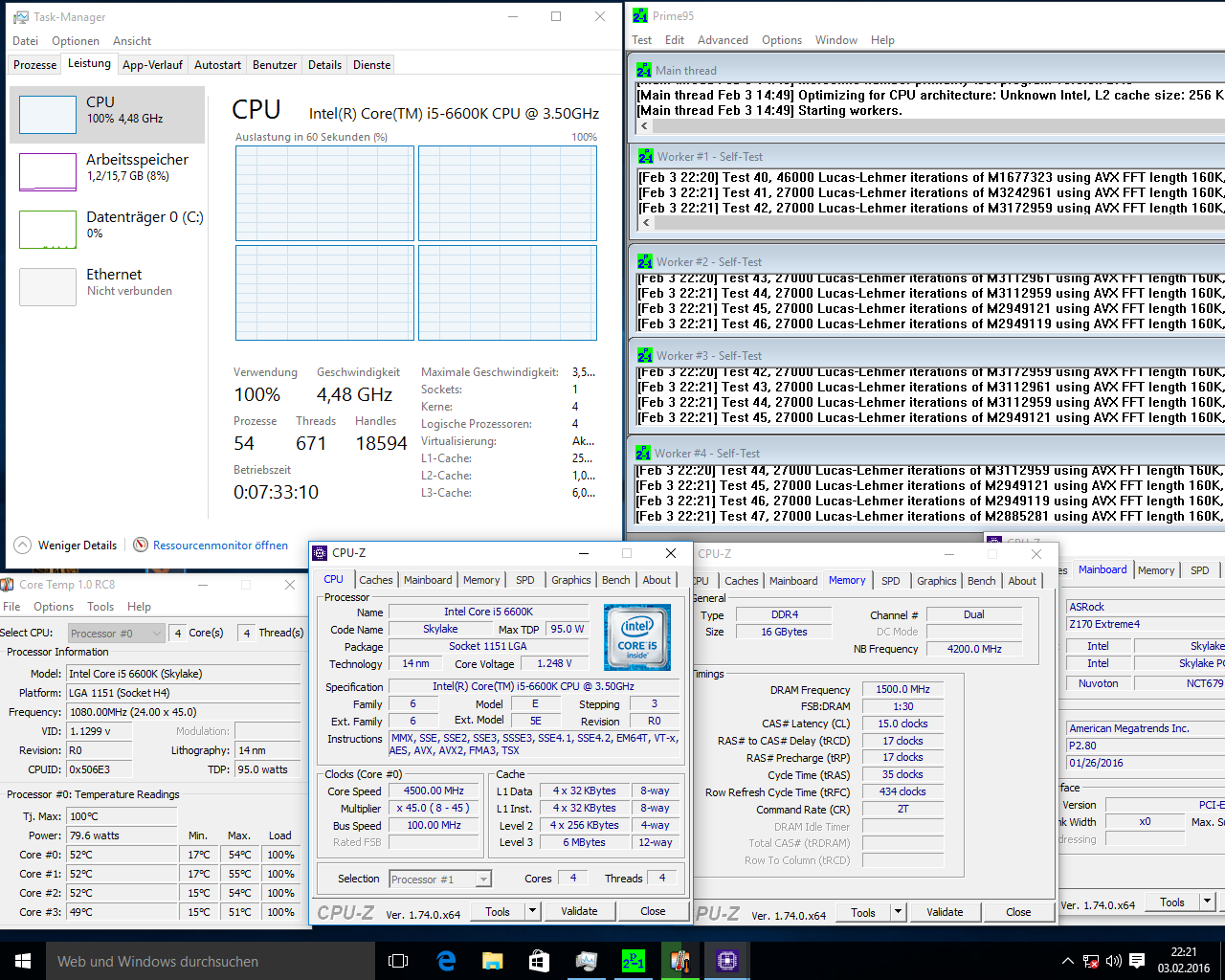Select the Arbeitsspeicher performance graph thumbnail
Viewport: 1225px width, 980px height.
tap(48, 172)
